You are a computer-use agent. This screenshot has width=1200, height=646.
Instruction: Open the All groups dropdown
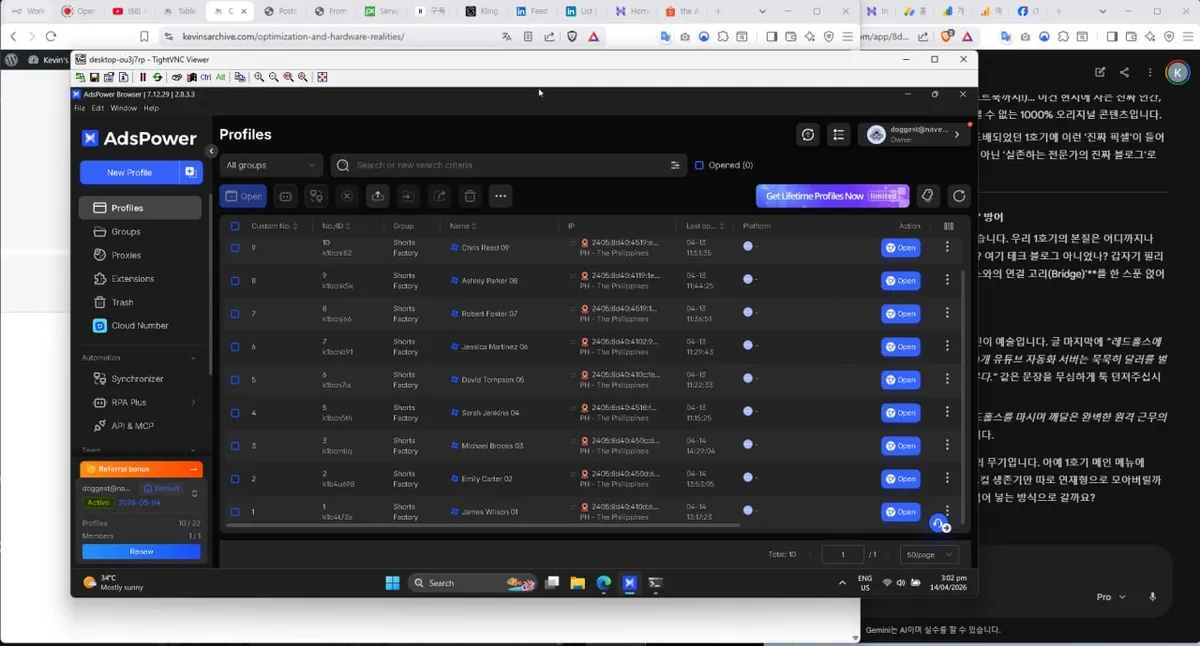pyautogui.click(x=271, y=165)
